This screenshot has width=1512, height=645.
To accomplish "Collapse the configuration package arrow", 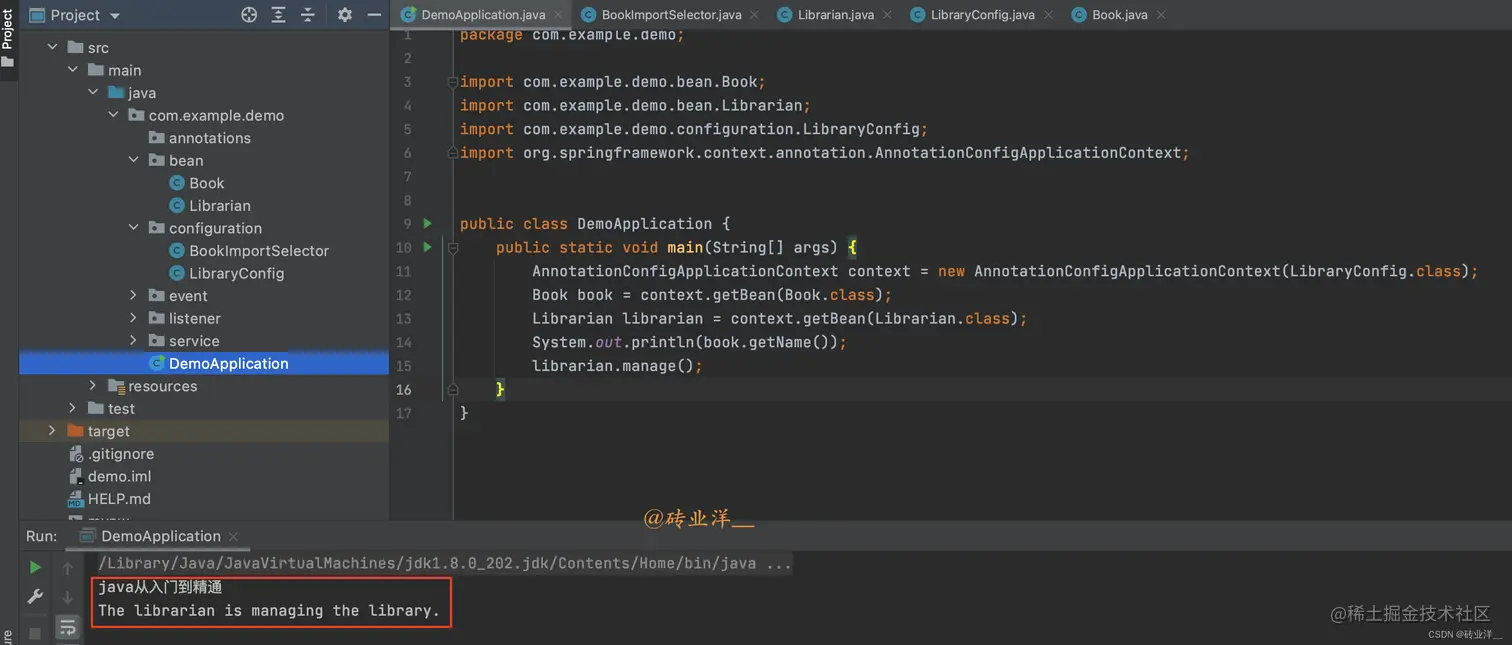I will pyautogui.click(x=134, y=228).
